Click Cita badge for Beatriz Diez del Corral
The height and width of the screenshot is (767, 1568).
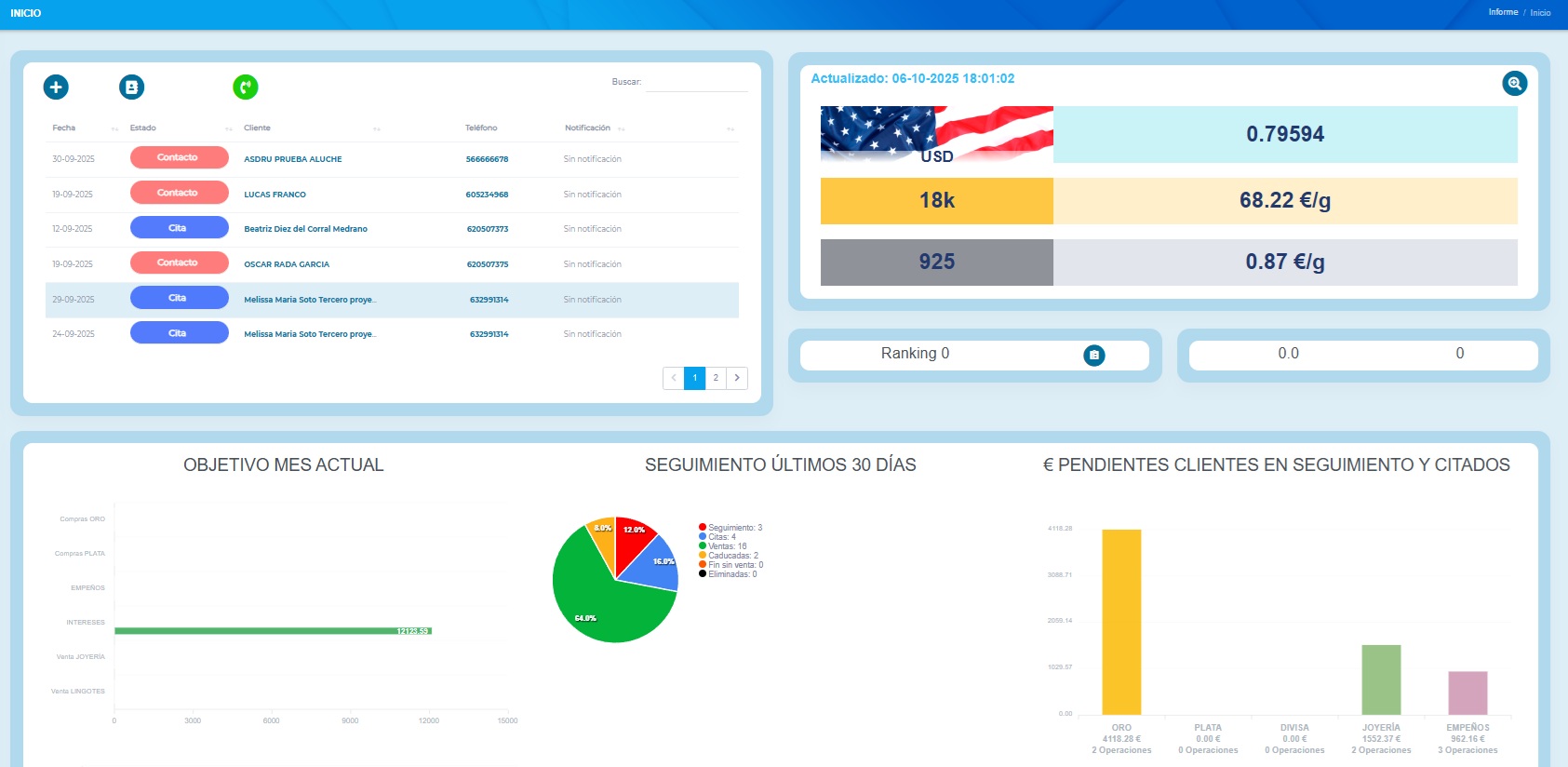point(179,228)
